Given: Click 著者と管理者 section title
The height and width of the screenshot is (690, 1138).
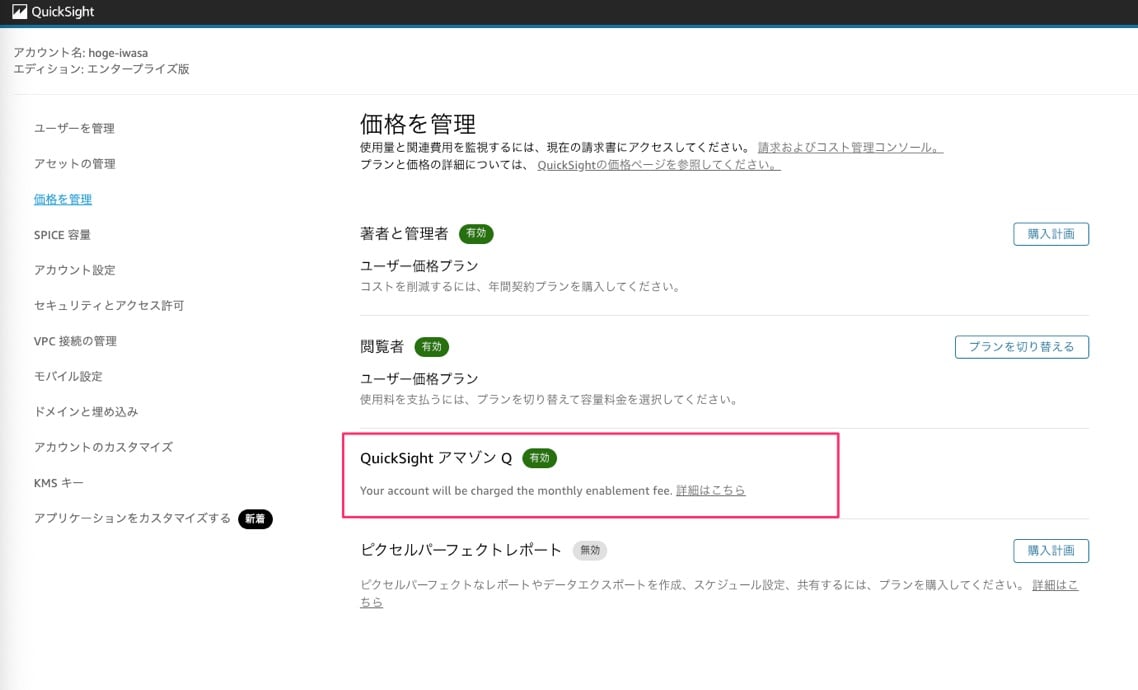Looking at the screenshot, I should click(404, 234).
